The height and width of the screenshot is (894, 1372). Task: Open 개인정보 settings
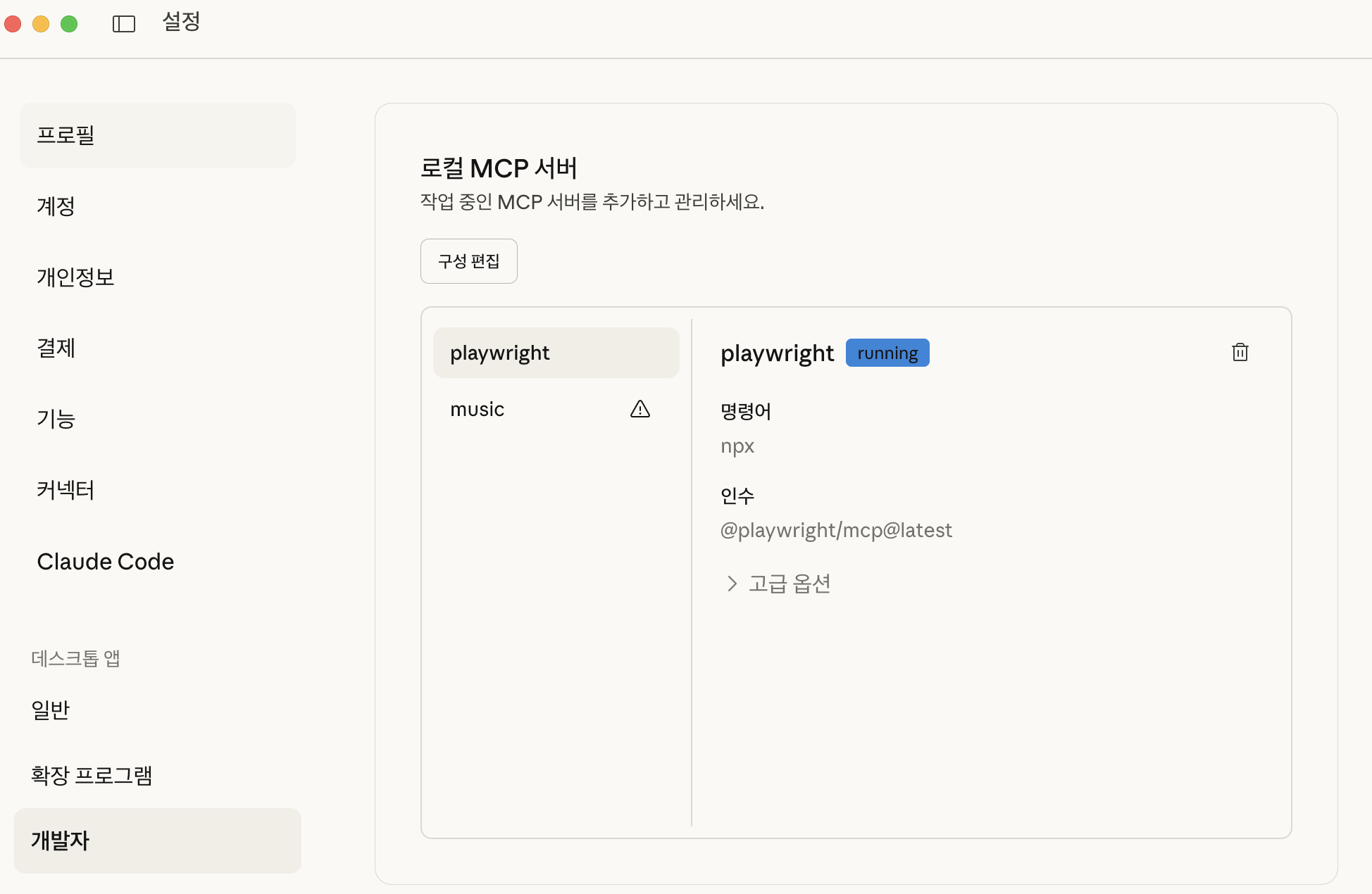point(158,277)
